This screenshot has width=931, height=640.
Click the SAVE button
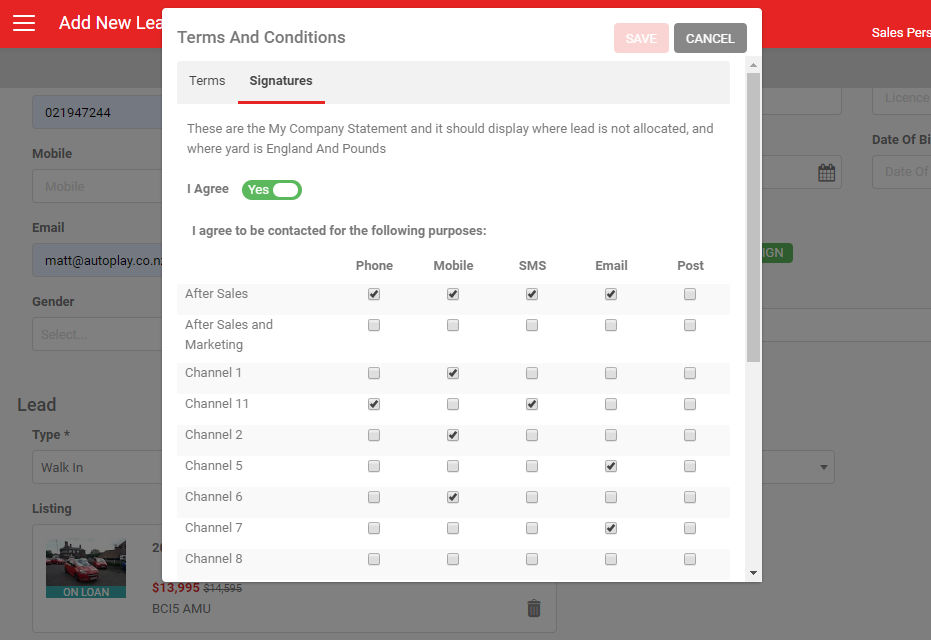pos(641,39)
